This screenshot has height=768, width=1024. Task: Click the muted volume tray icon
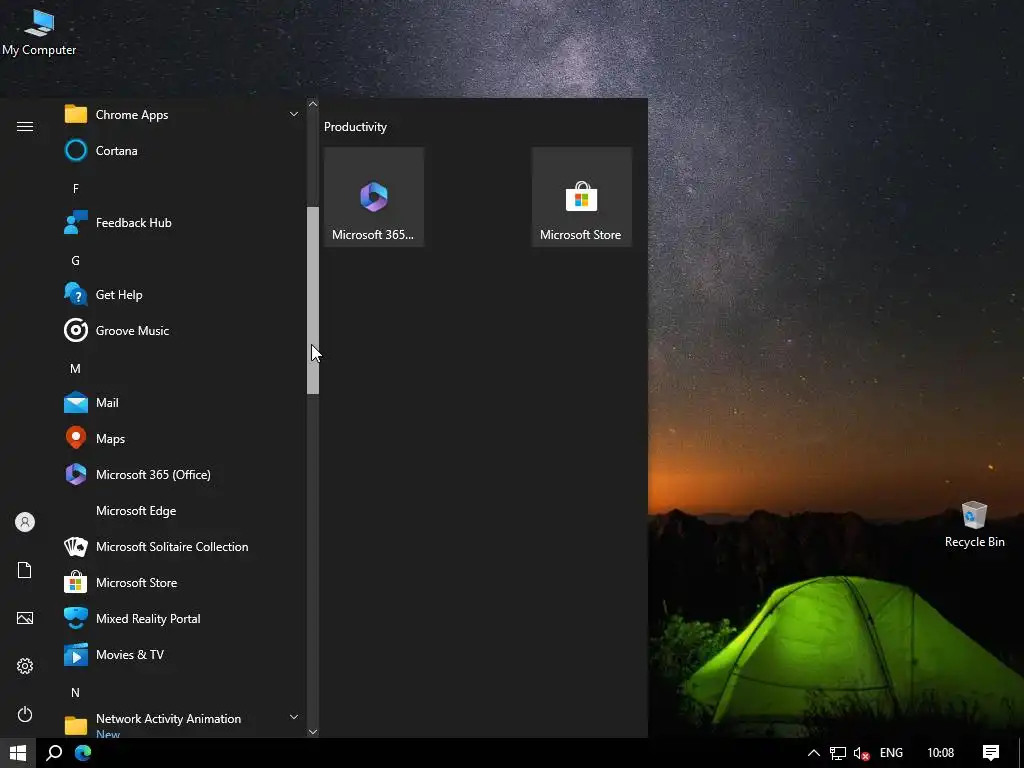click(862, 754)
